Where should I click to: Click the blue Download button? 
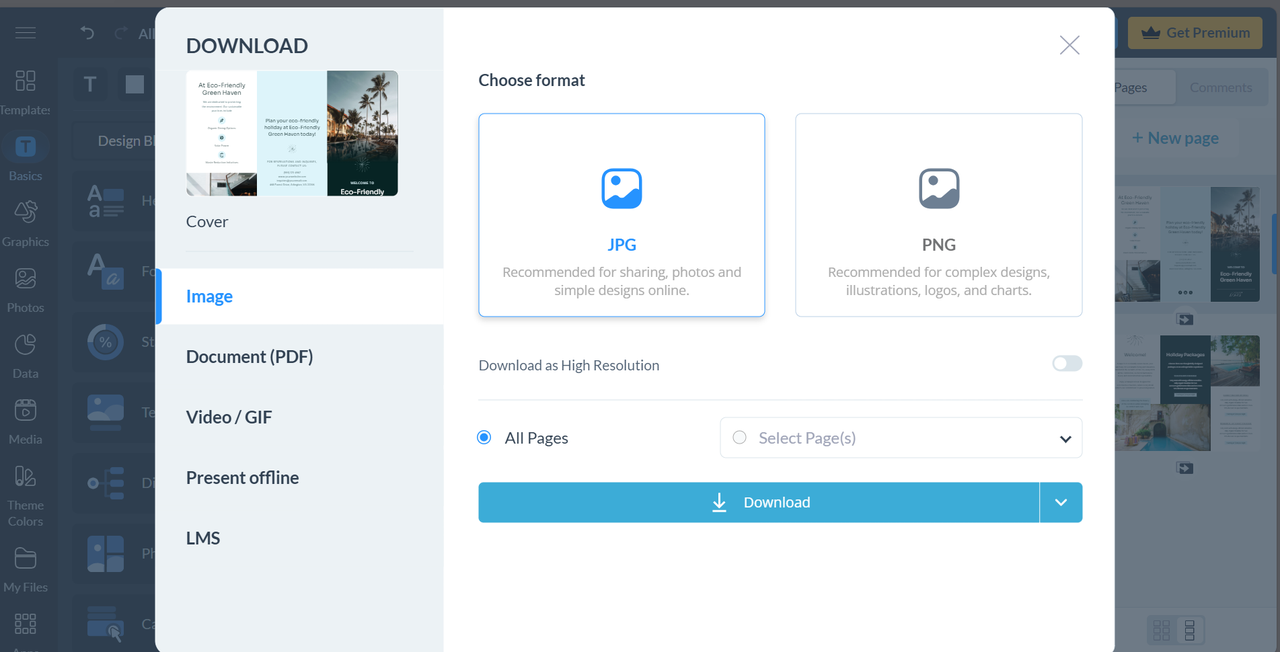point(759,502)
